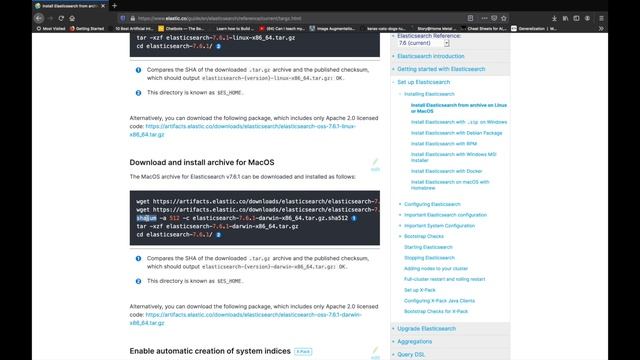
Task: Open Image Augmentation bookmark
Action: (332, 29)
